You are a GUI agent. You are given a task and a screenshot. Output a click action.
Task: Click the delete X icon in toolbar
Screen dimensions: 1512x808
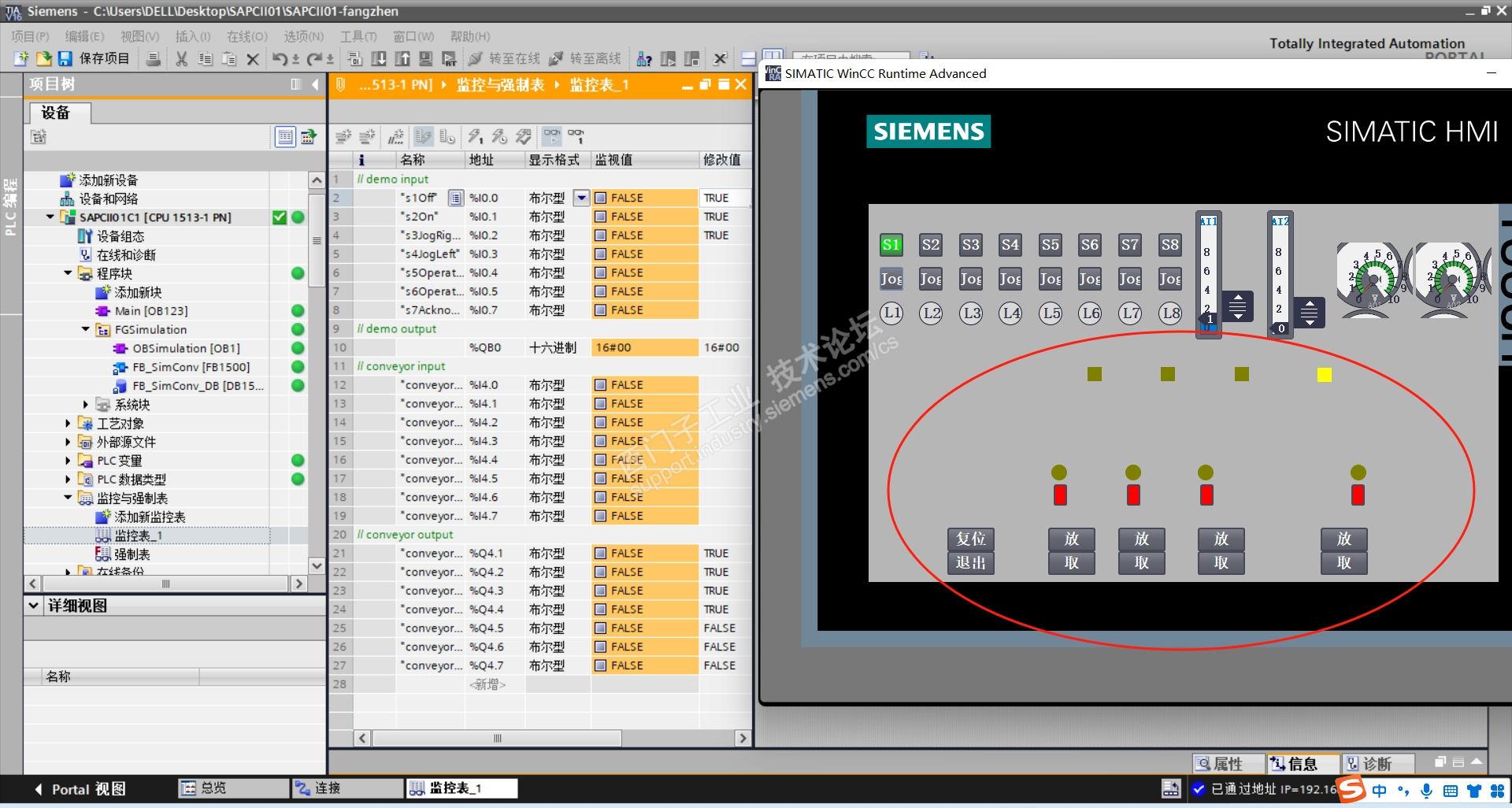pos(253,59)
